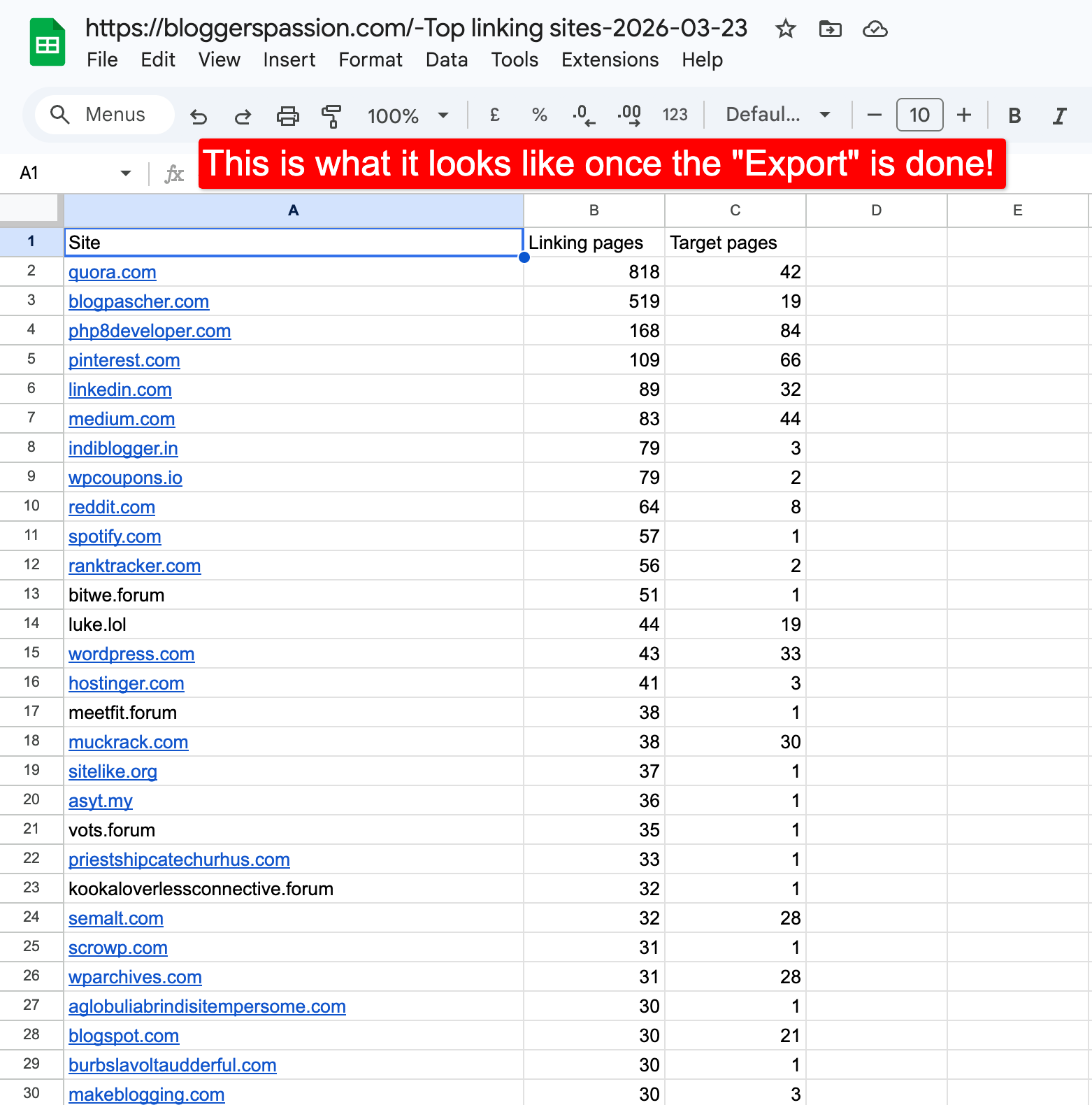Viewport: 1092px width, 1105px height.
Task: Decrease font size with minus button
Action: coord(874,115)
